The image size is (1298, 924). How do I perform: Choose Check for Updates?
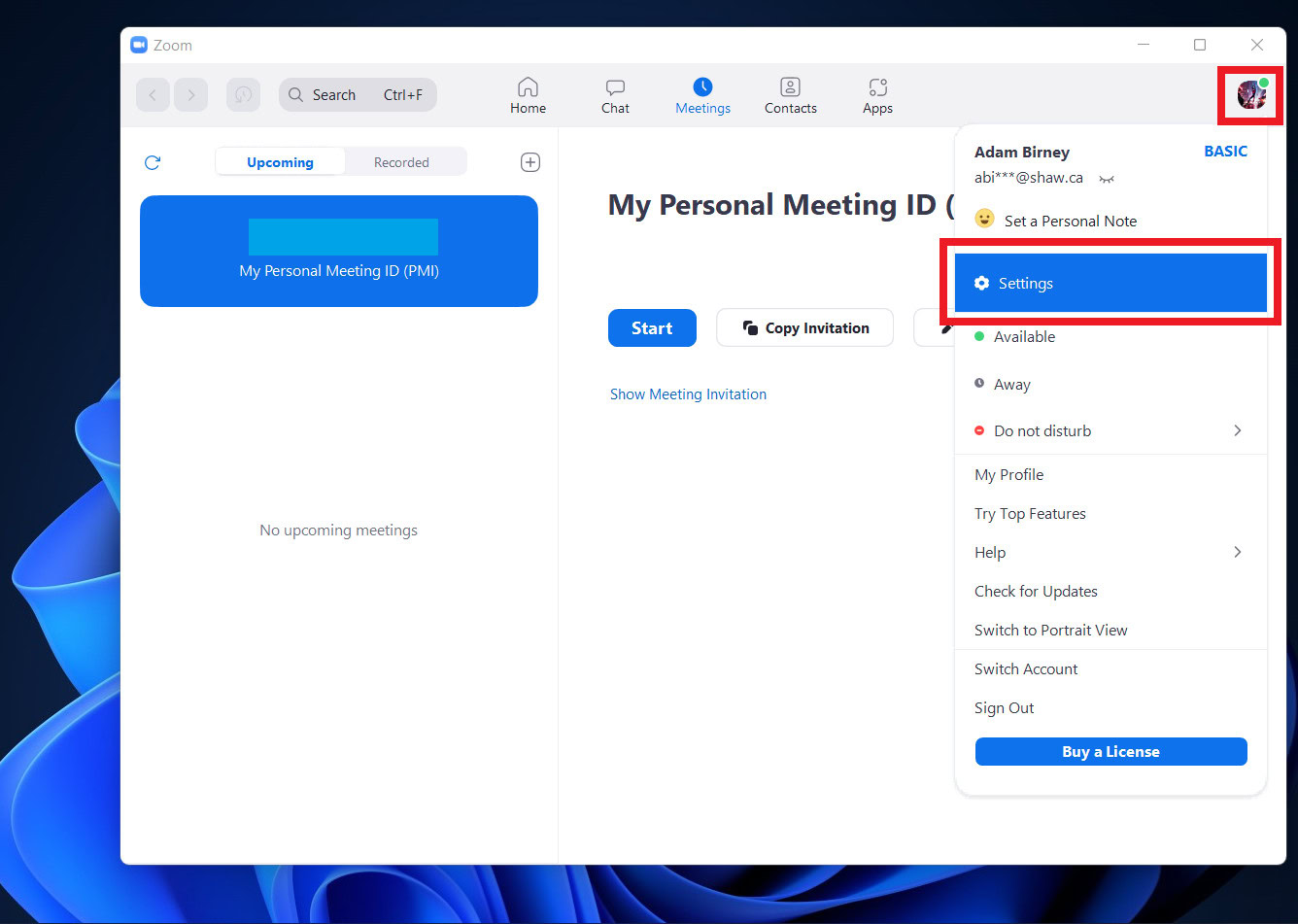click(1036, 592)
